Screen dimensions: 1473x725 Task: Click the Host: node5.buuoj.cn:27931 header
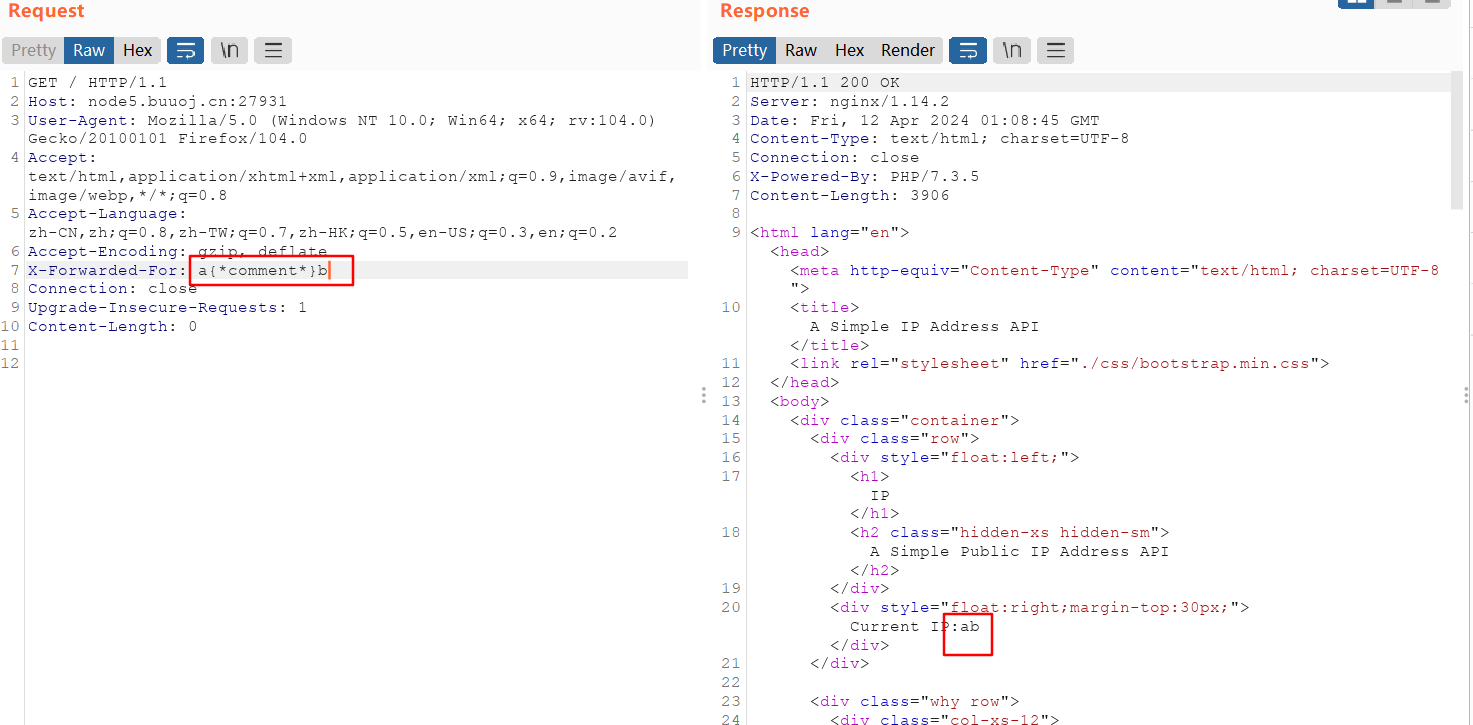(x=157, y=102)
